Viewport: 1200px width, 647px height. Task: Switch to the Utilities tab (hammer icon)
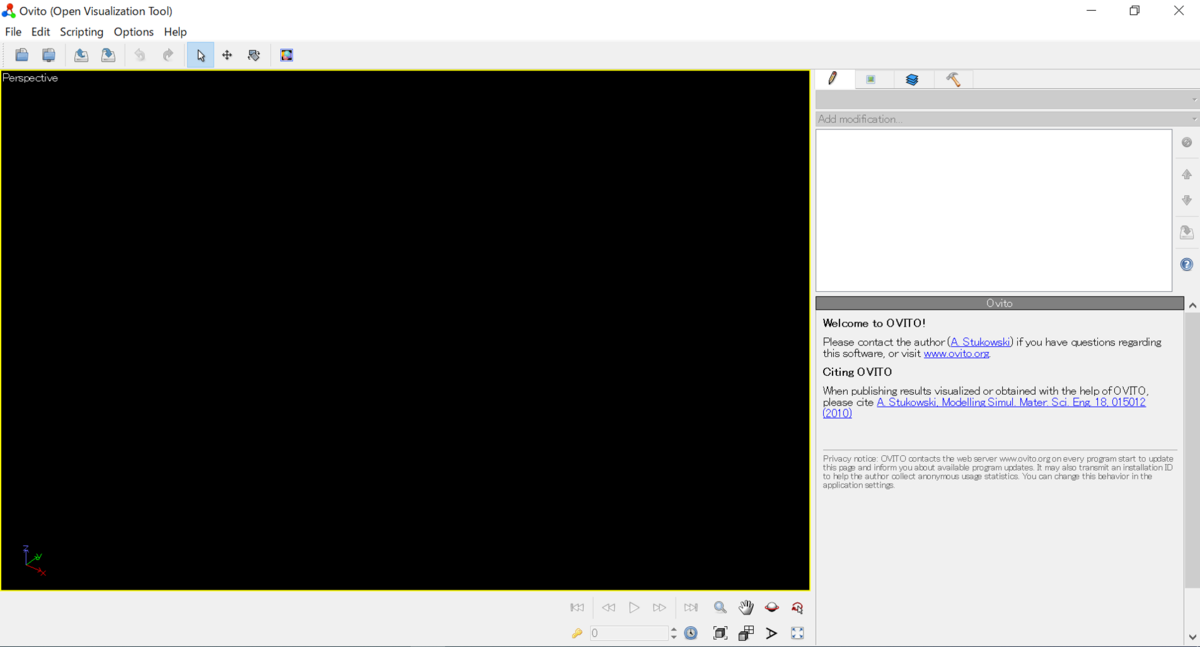[x=953, y=79]
